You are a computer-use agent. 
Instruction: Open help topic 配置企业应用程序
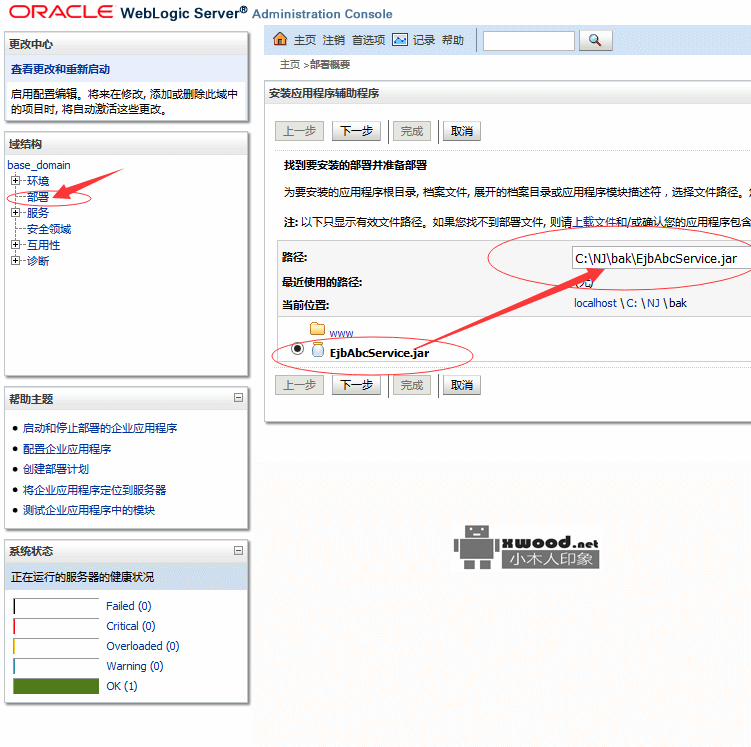point(67,449)
